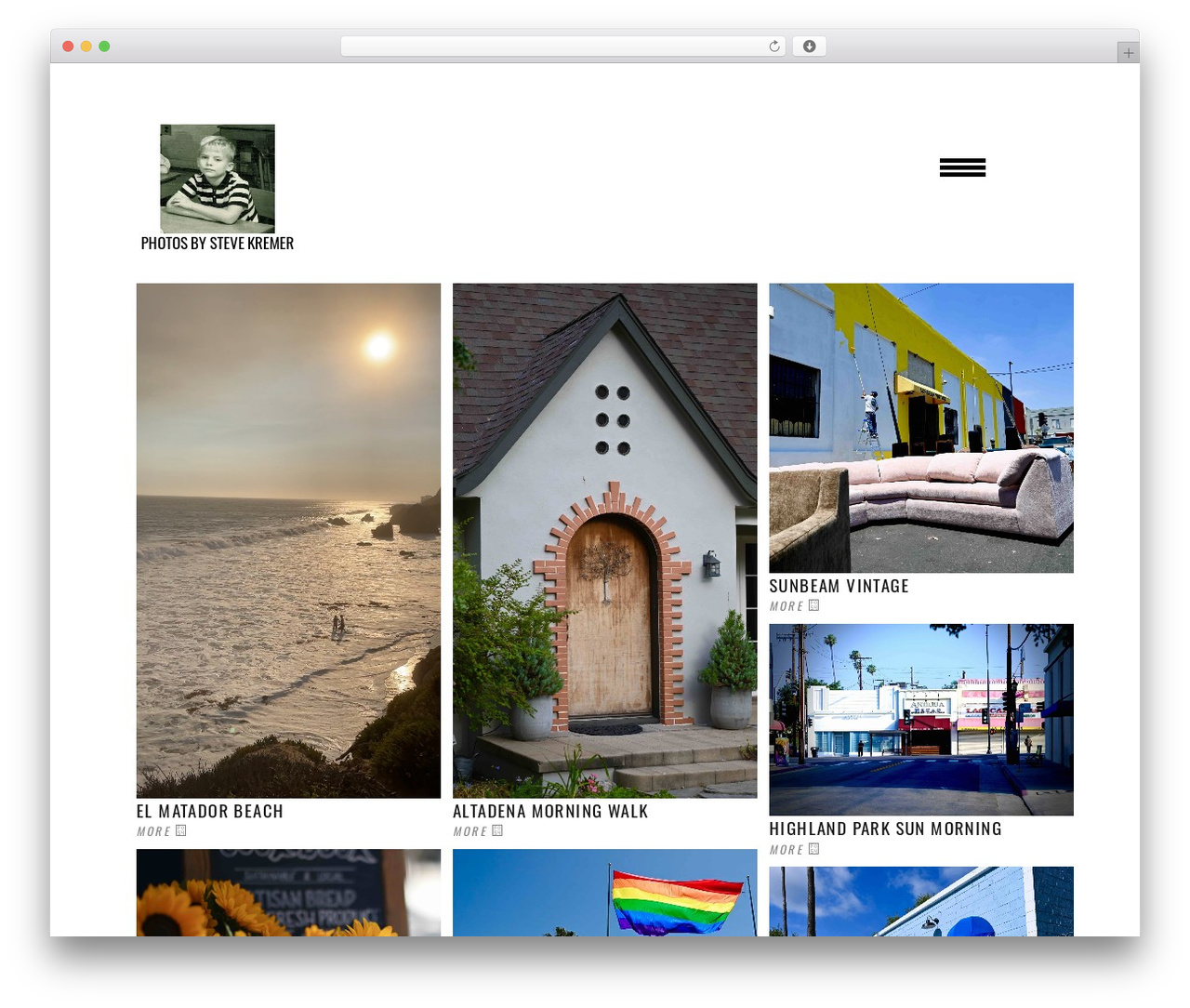Open the El Matador Beach photo
The image size is (1190, 1008).
[288, 540]
